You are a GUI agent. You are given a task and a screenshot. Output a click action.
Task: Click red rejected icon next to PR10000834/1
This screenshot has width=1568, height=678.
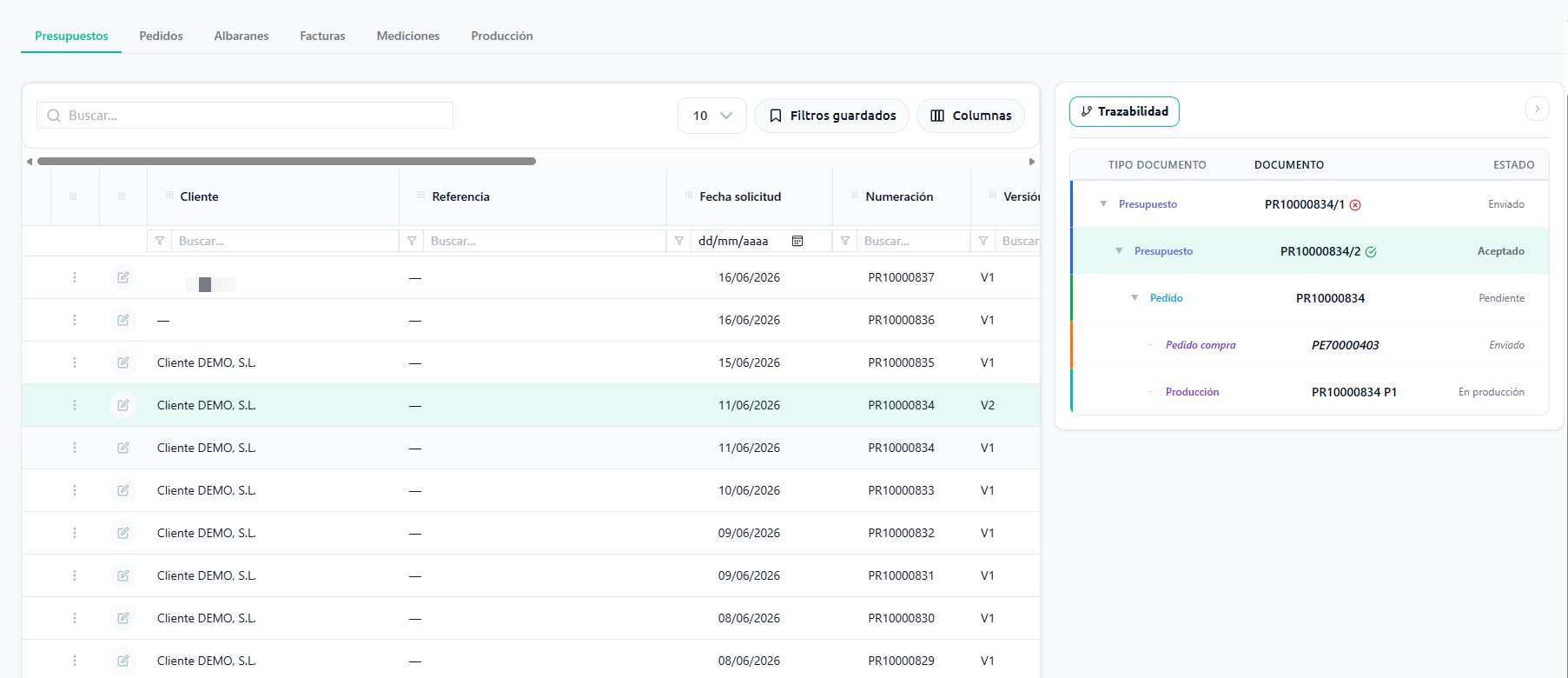coord(1355,205)
